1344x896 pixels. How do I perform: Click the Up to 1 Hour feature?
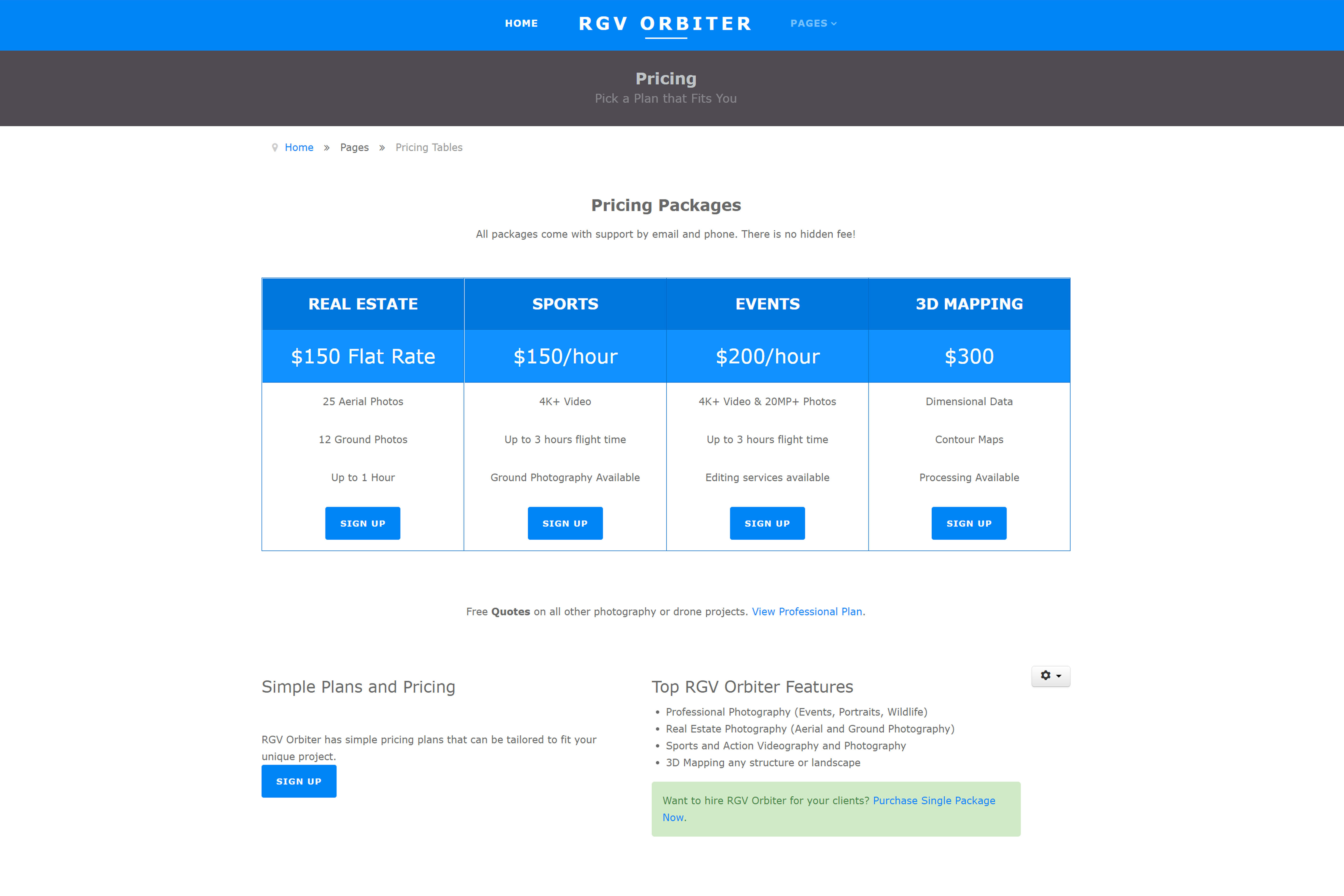coord(363,478)
